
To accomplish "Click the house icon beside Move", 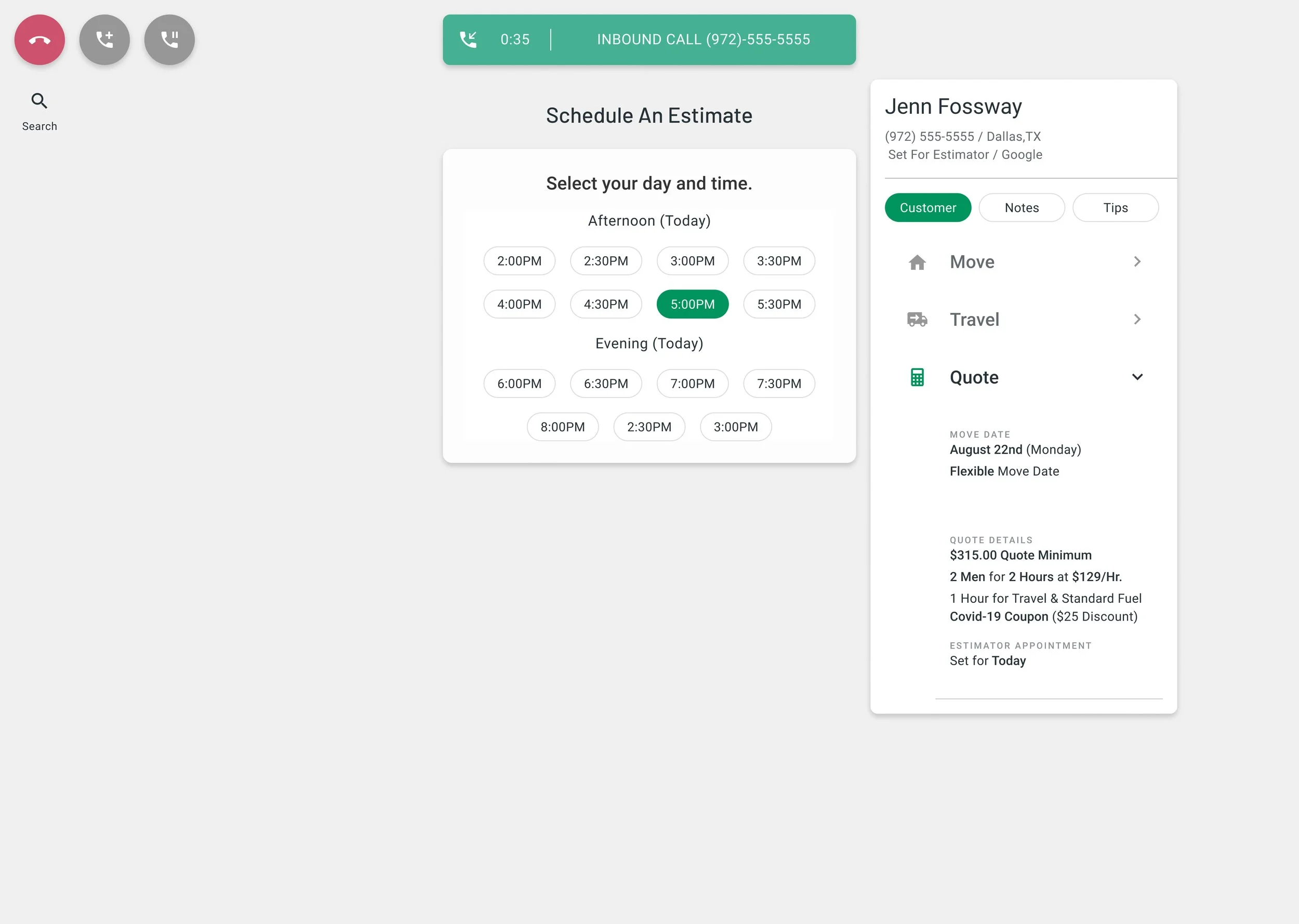I will click(917, 262).
